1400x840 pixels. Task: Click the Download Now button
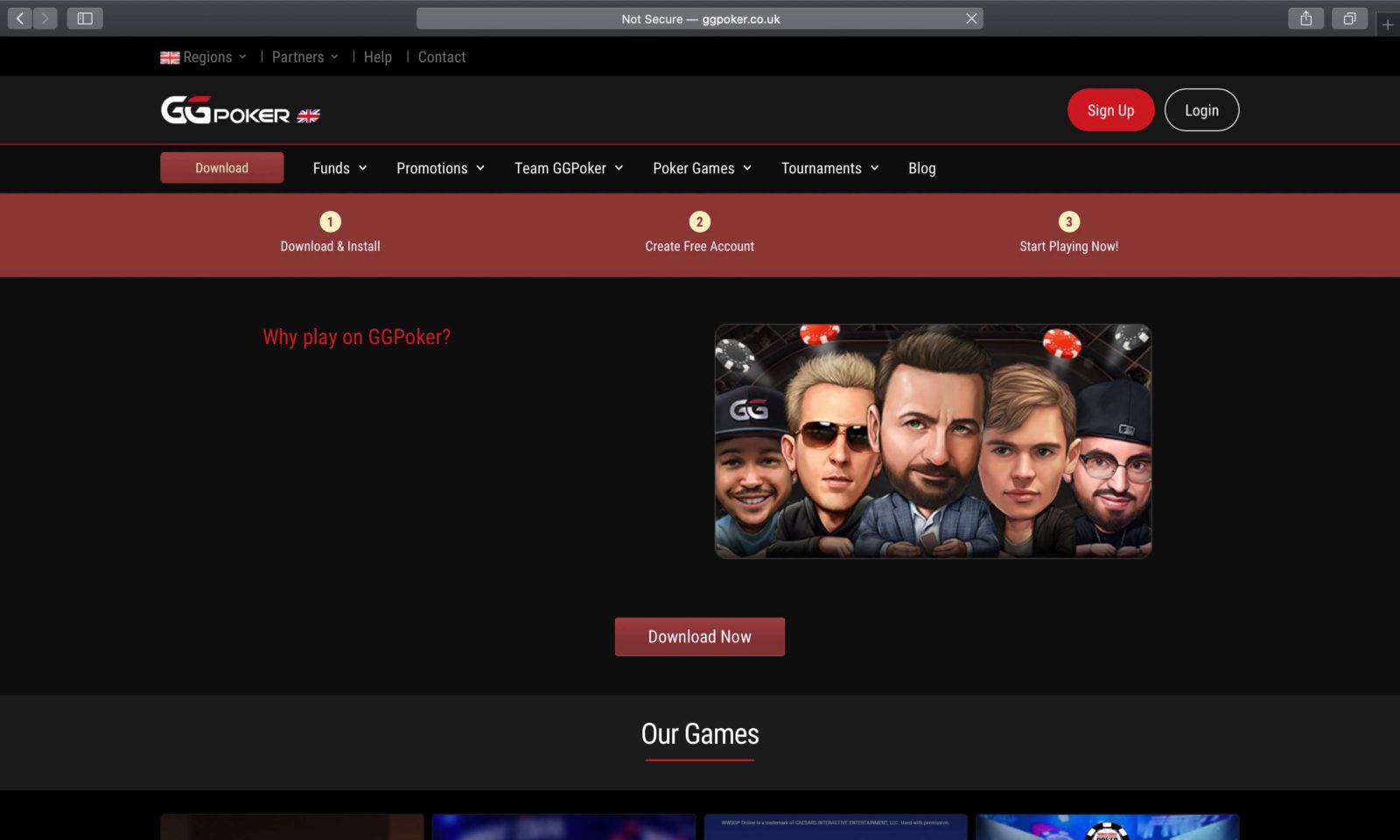click(699, 636)
